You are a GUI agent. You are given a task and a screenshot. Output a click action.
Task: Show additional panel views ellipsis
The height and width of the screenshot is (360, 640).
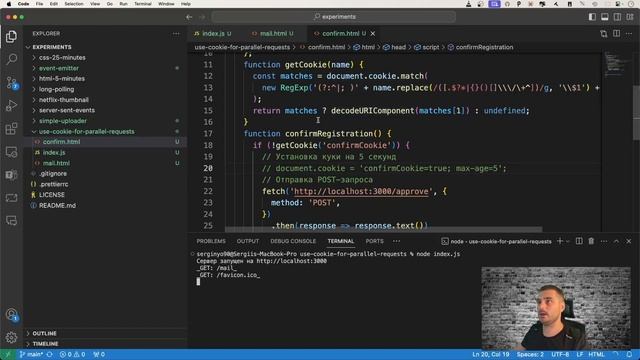coord(396,241)
